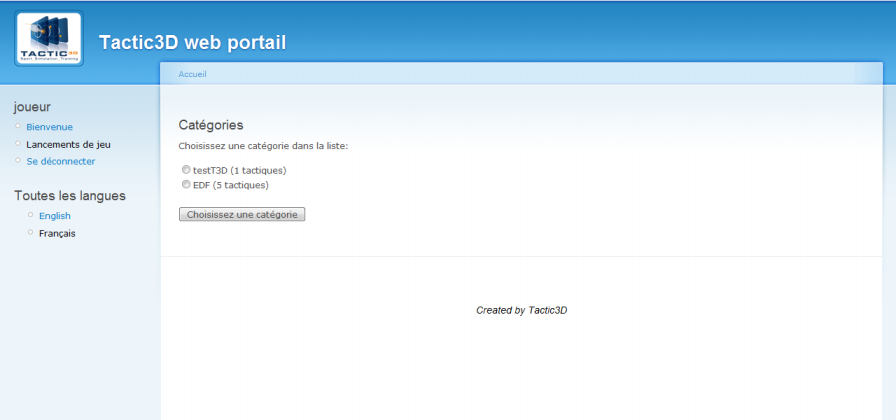The width and height of the screenshot is (896, 420).
Task: Switch language to English
Action: click(55, 216)
